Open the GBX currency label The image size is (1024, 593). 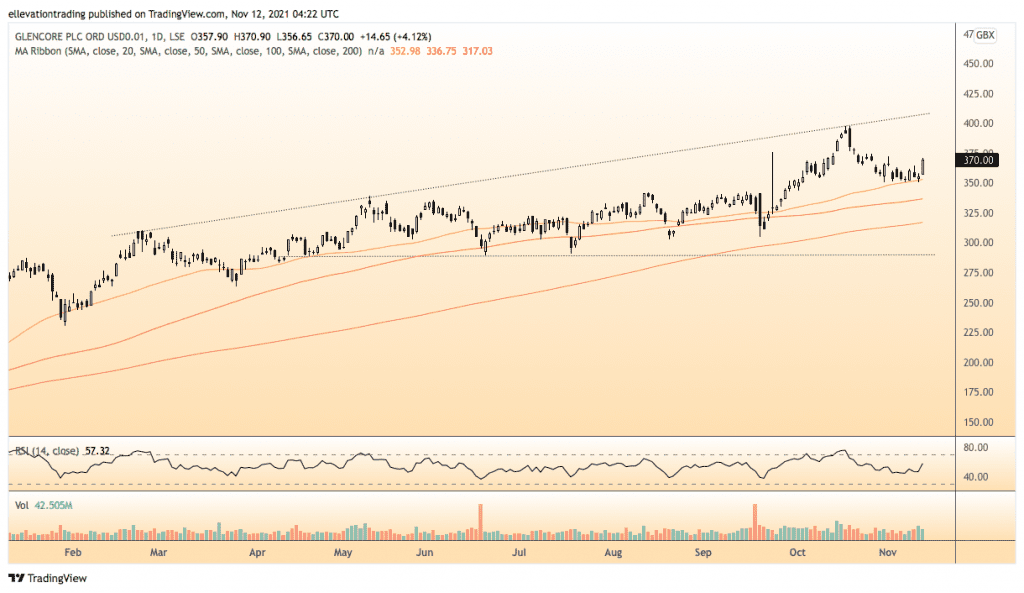pos(985,35)
